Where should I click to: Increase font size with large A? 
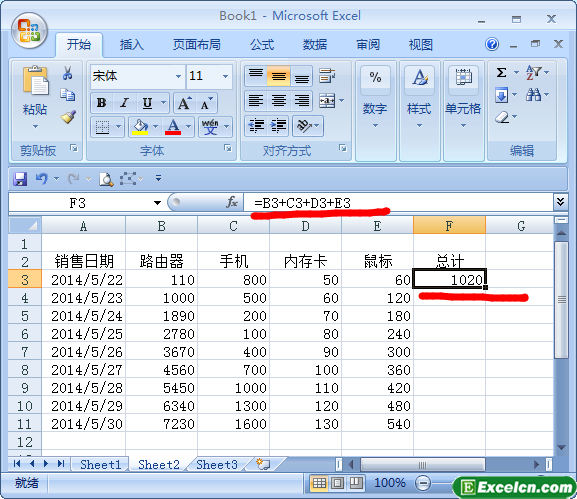tap(184, 103)
